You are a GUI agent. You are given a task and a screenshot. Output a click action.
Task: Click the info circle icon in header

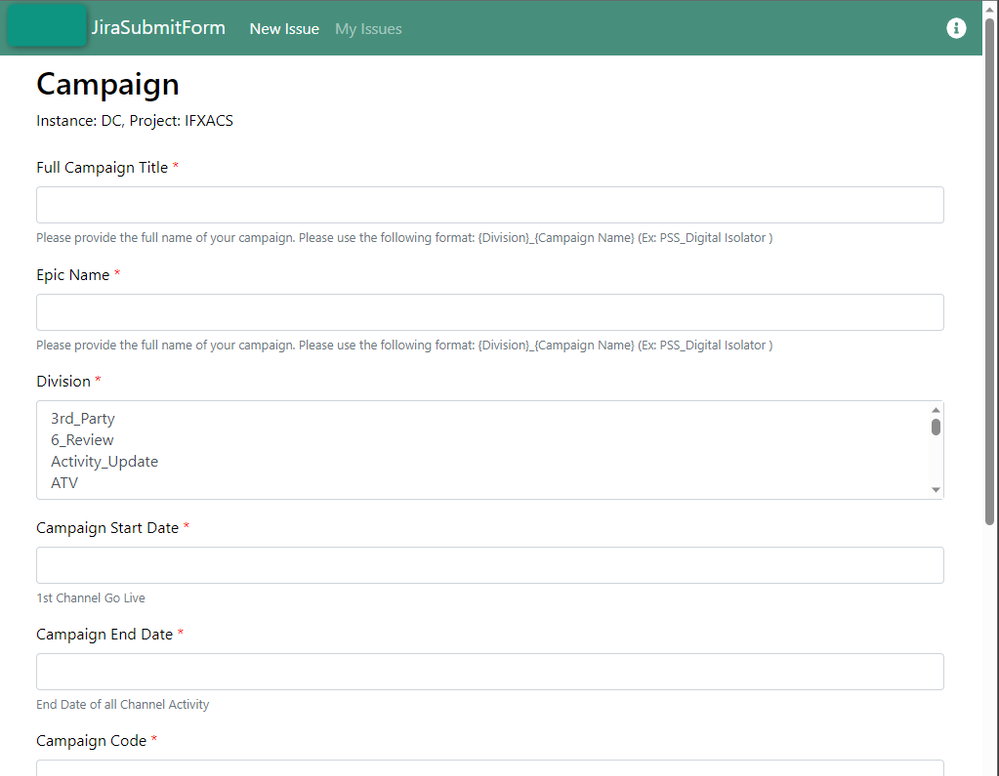(956, 28)
